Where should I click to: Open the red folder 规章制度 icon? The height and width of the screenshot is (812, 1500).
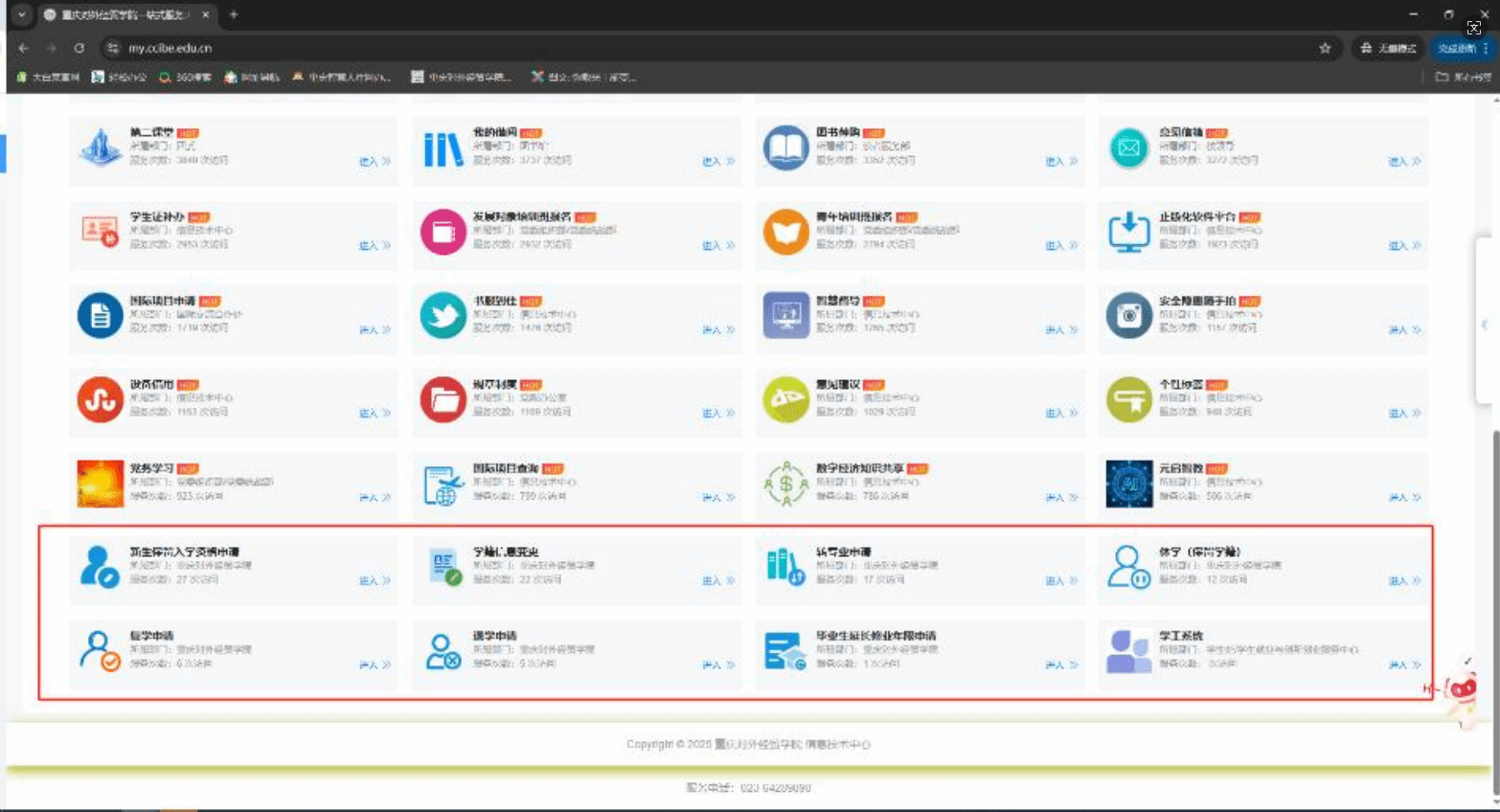pos(443,399)
